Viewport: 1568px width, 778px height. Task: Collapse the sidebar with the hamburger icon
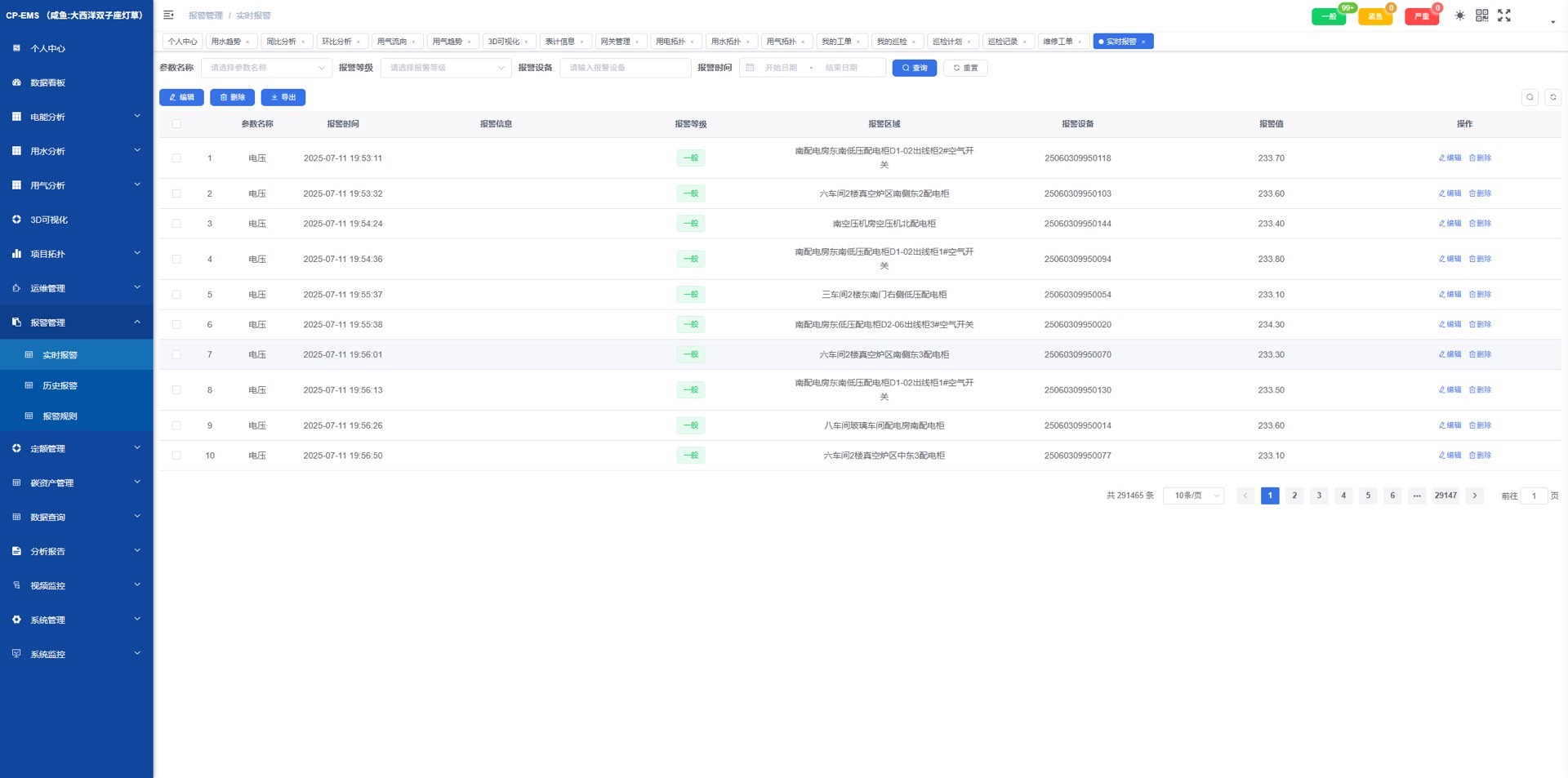click(168, 15)
